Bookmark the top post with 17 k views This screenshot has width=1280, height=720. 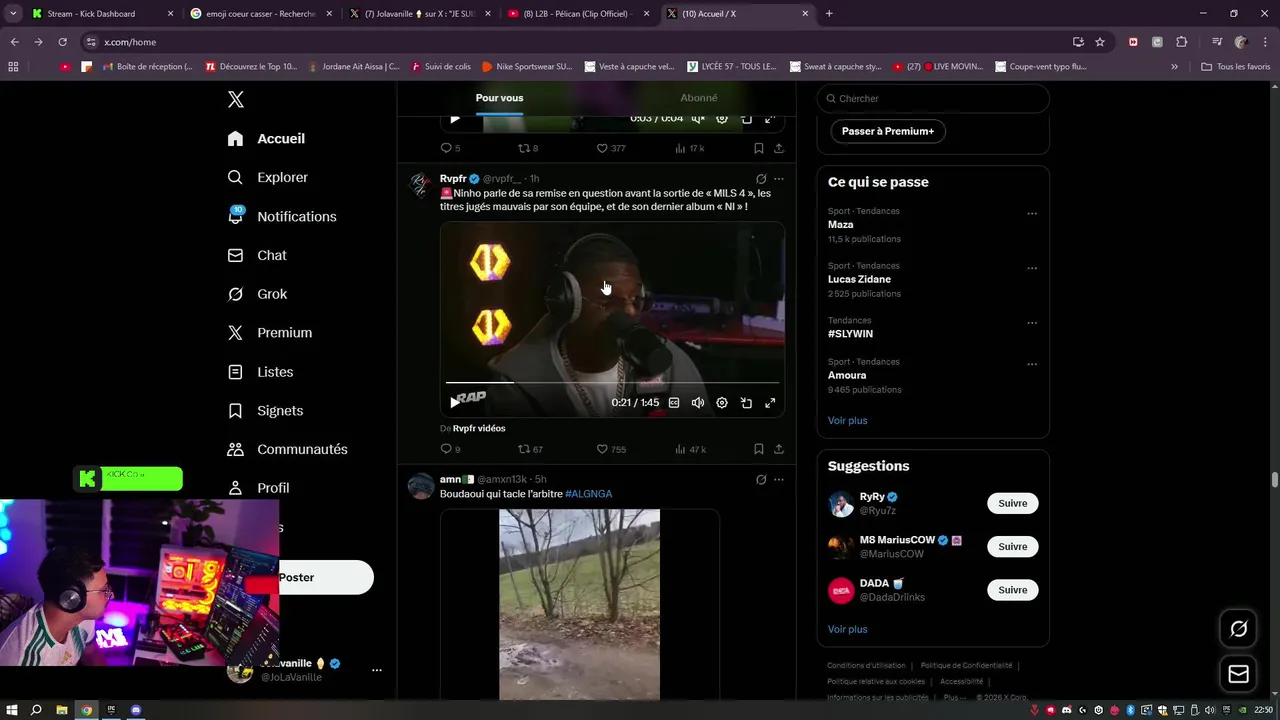click(759, 148)
